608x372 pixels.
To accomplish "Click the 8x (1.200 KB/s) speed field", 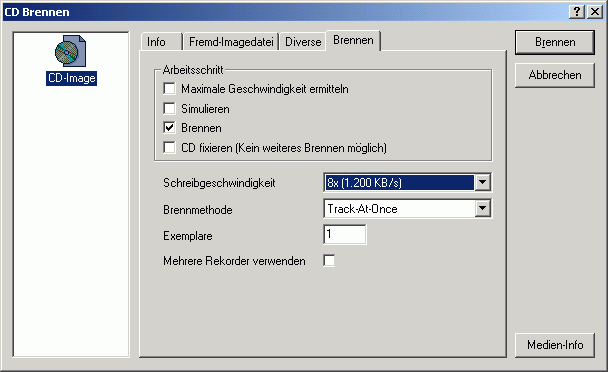I will [399, 182].
